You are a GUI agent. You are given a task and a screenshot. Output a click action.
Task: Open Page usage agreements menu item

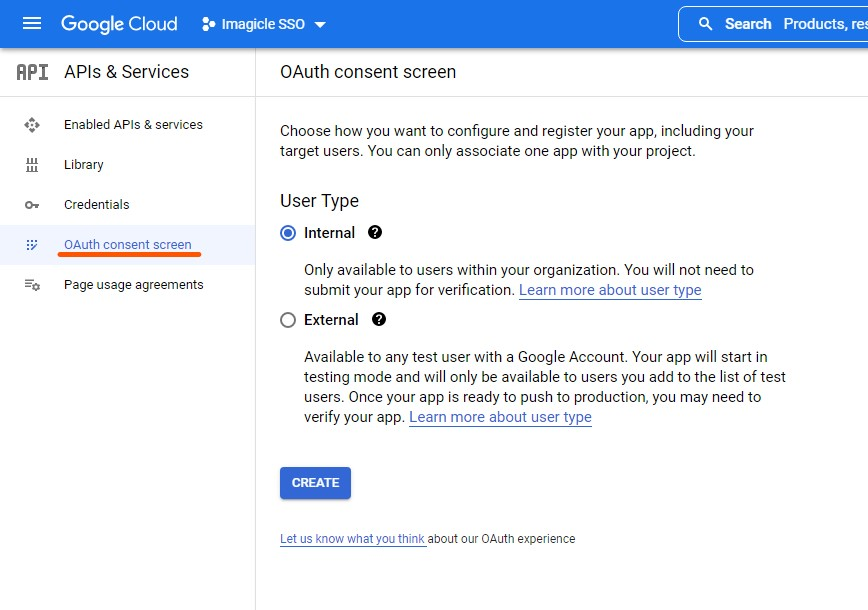(x=133, y=285)
